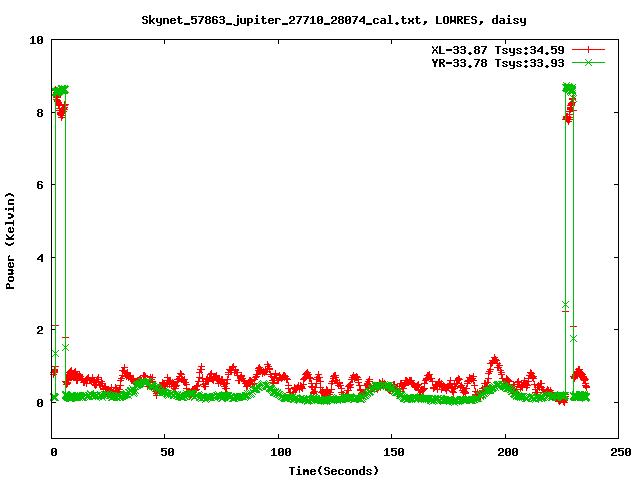Click the green YR bump near 145 seconds

tap(382, 386)
